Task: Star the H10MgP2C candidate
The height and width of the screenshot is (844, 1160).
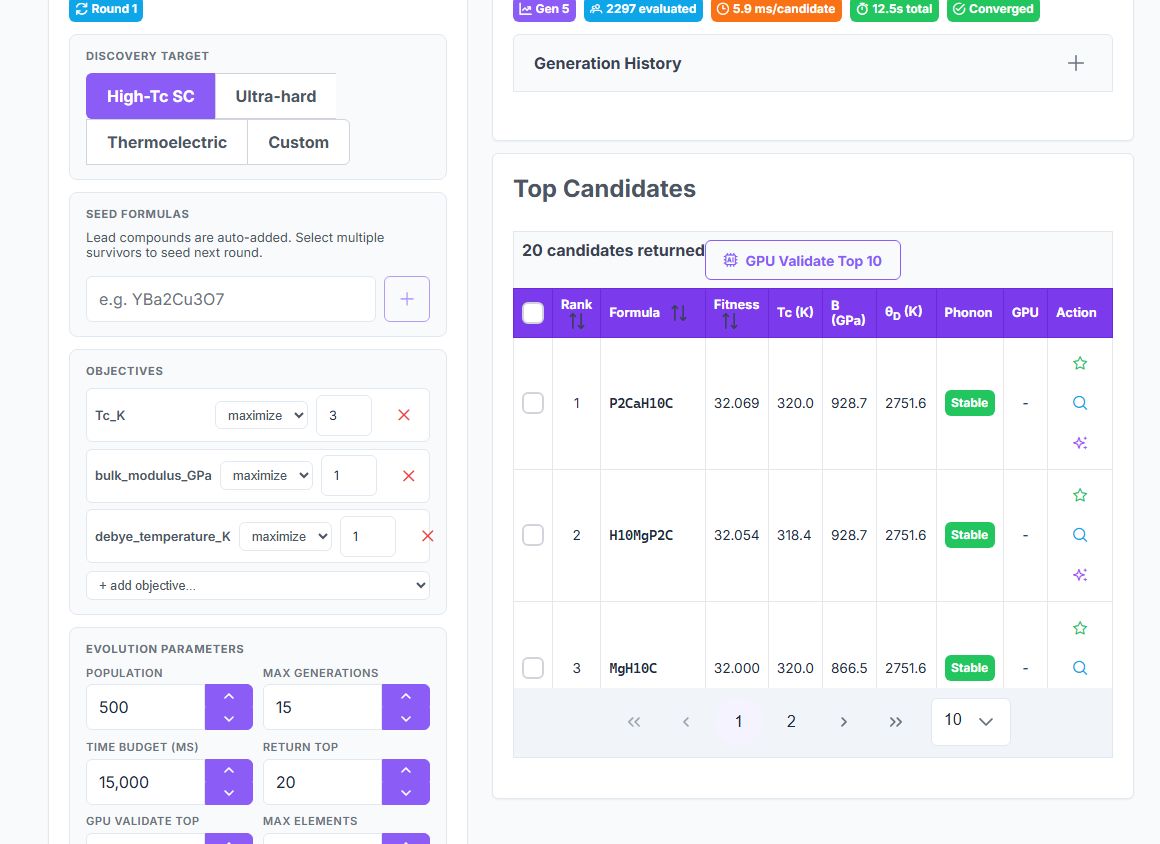Action: (x=1079, y=496)
